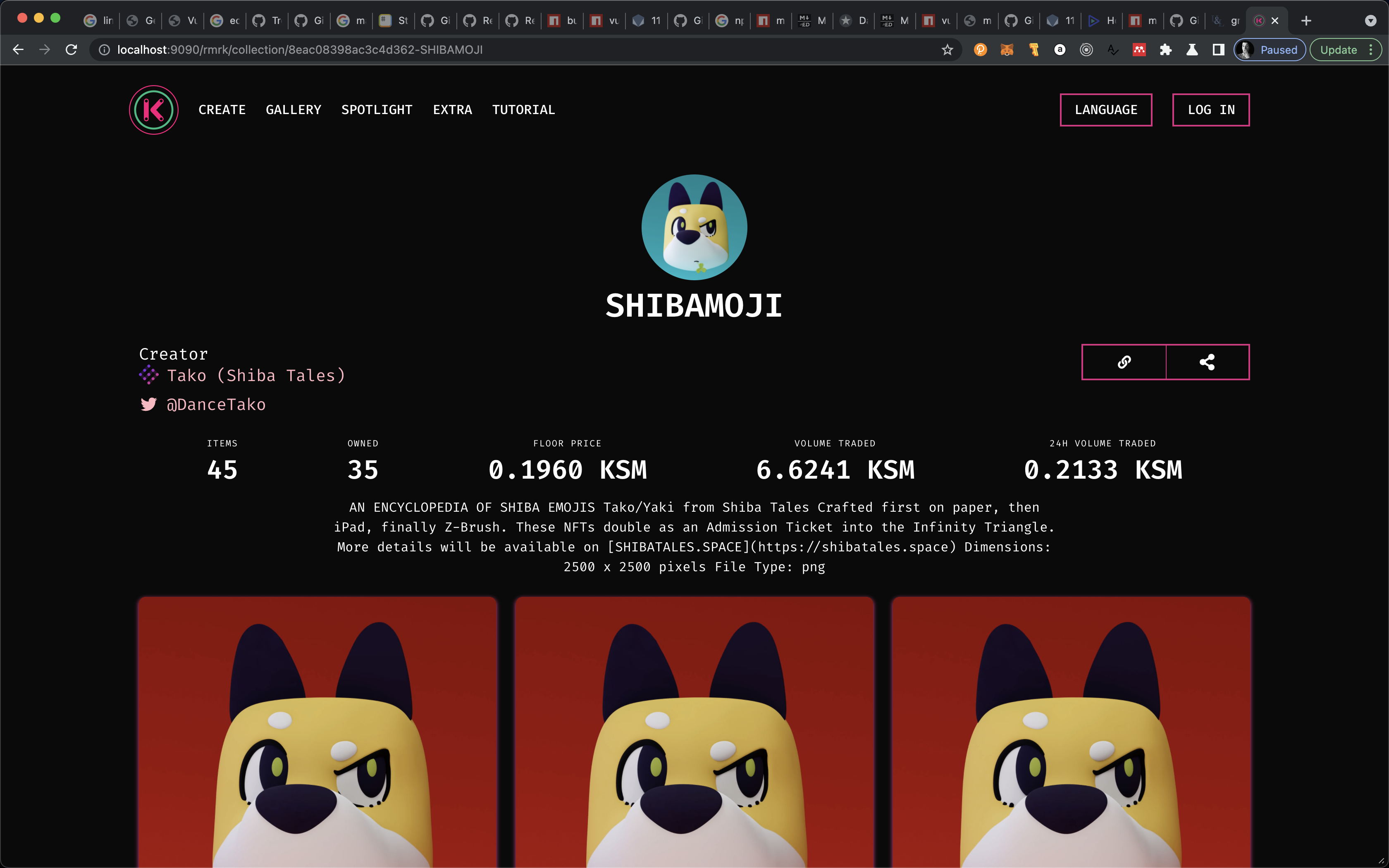Go forward using the browser forward arrow
Image resolution: width=1389 pixels, height=868 pixels.
(x=44, y=50)
